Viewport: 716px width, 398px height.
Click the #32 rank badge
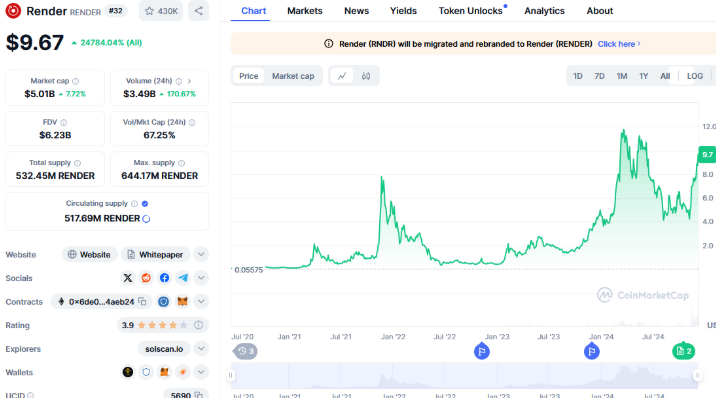tap(116, 10)
